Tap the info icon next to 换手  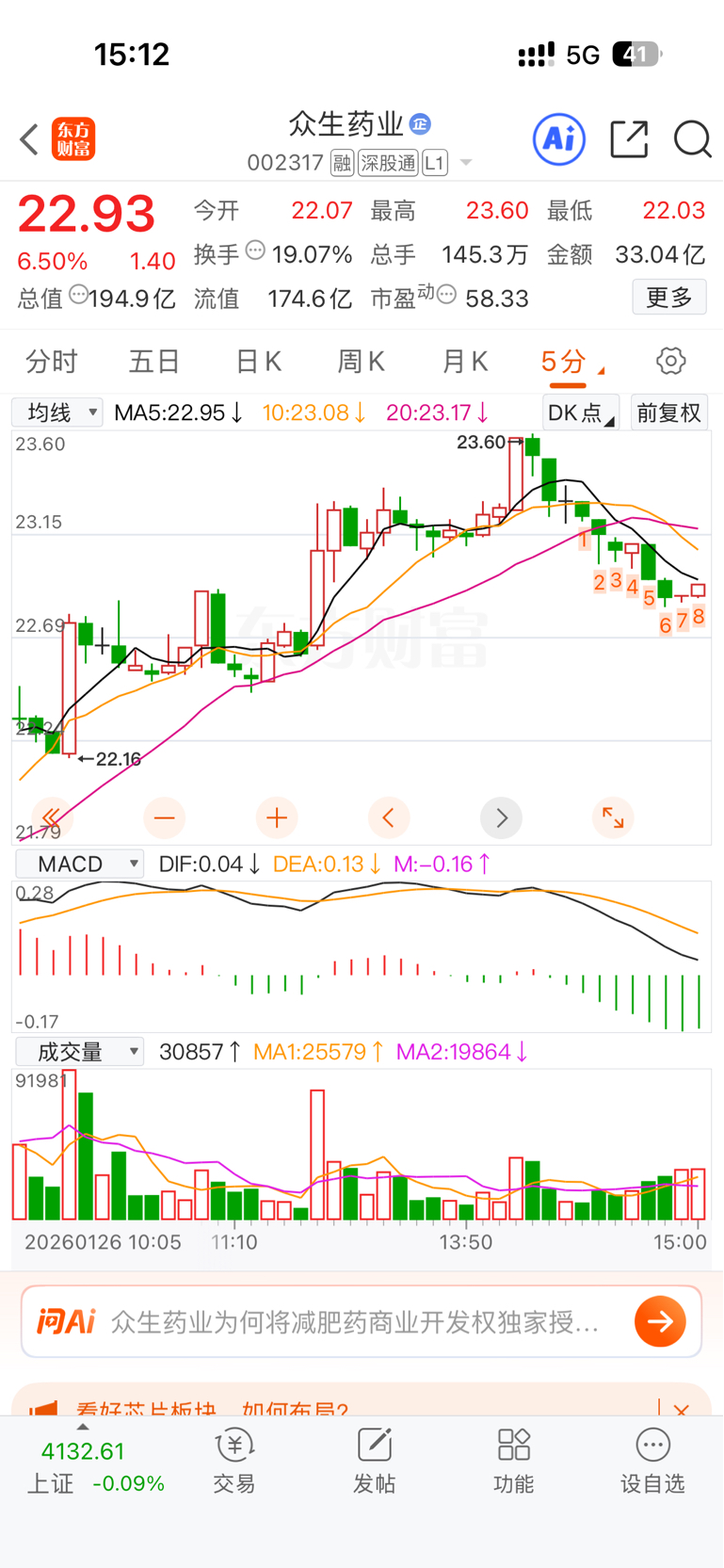(255, 251)
